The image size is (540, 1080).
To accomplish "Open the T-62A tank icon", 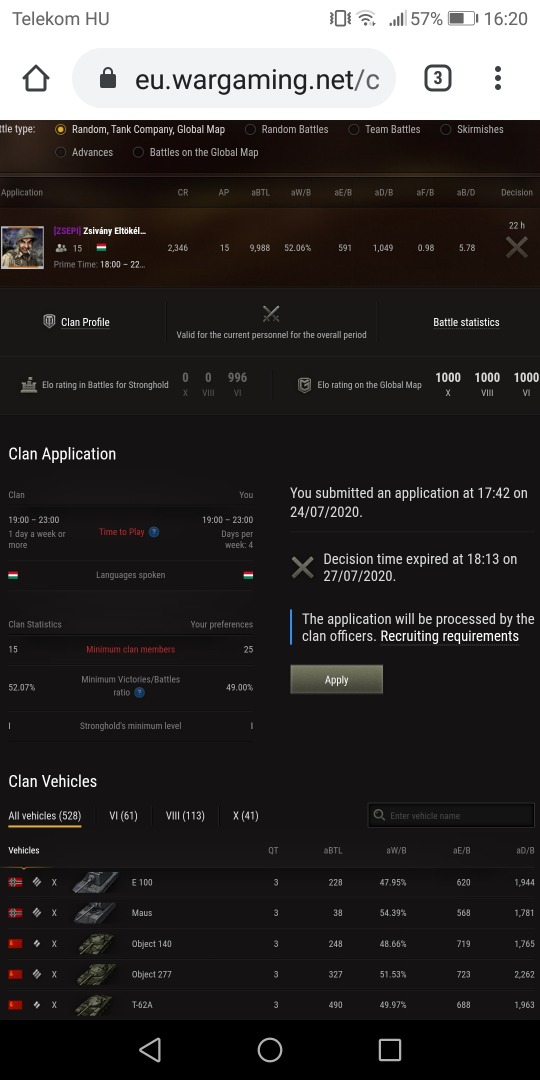I will point(96,1005).
